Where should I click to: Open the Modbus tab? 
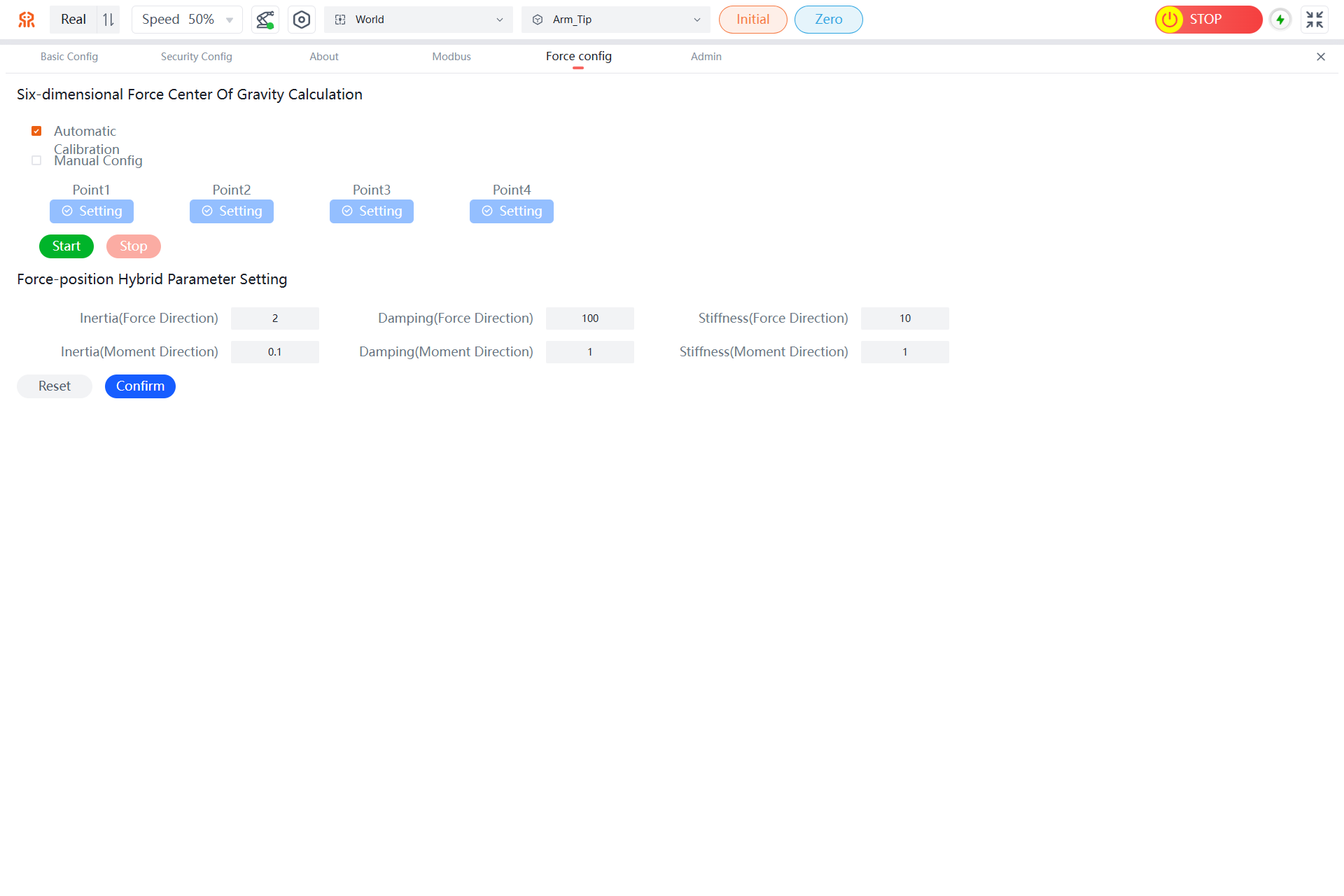click(x=451, y=57)
